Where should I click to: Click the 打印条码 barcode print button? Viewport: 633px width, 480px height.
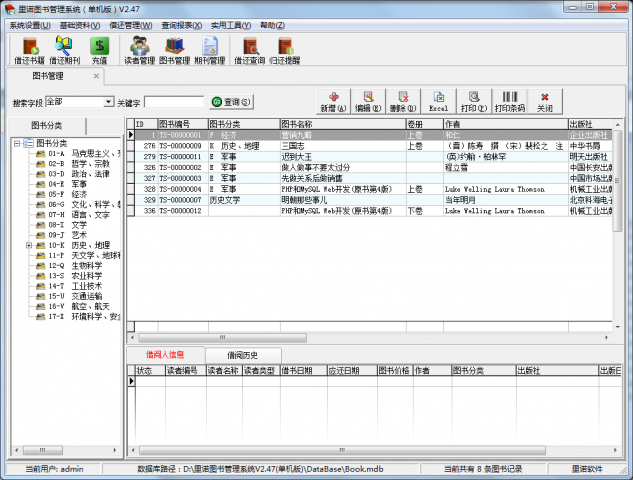[509, 101]
